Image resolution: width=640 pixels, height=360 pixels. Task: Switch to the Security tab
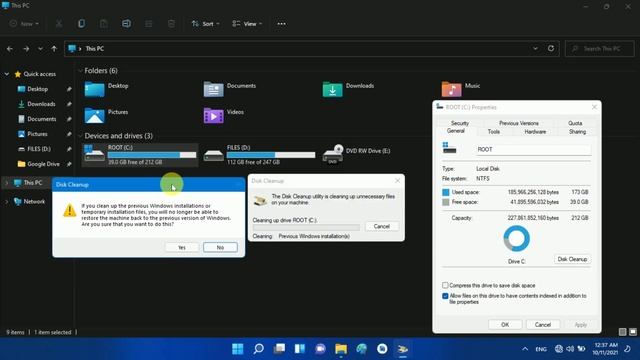460,123
